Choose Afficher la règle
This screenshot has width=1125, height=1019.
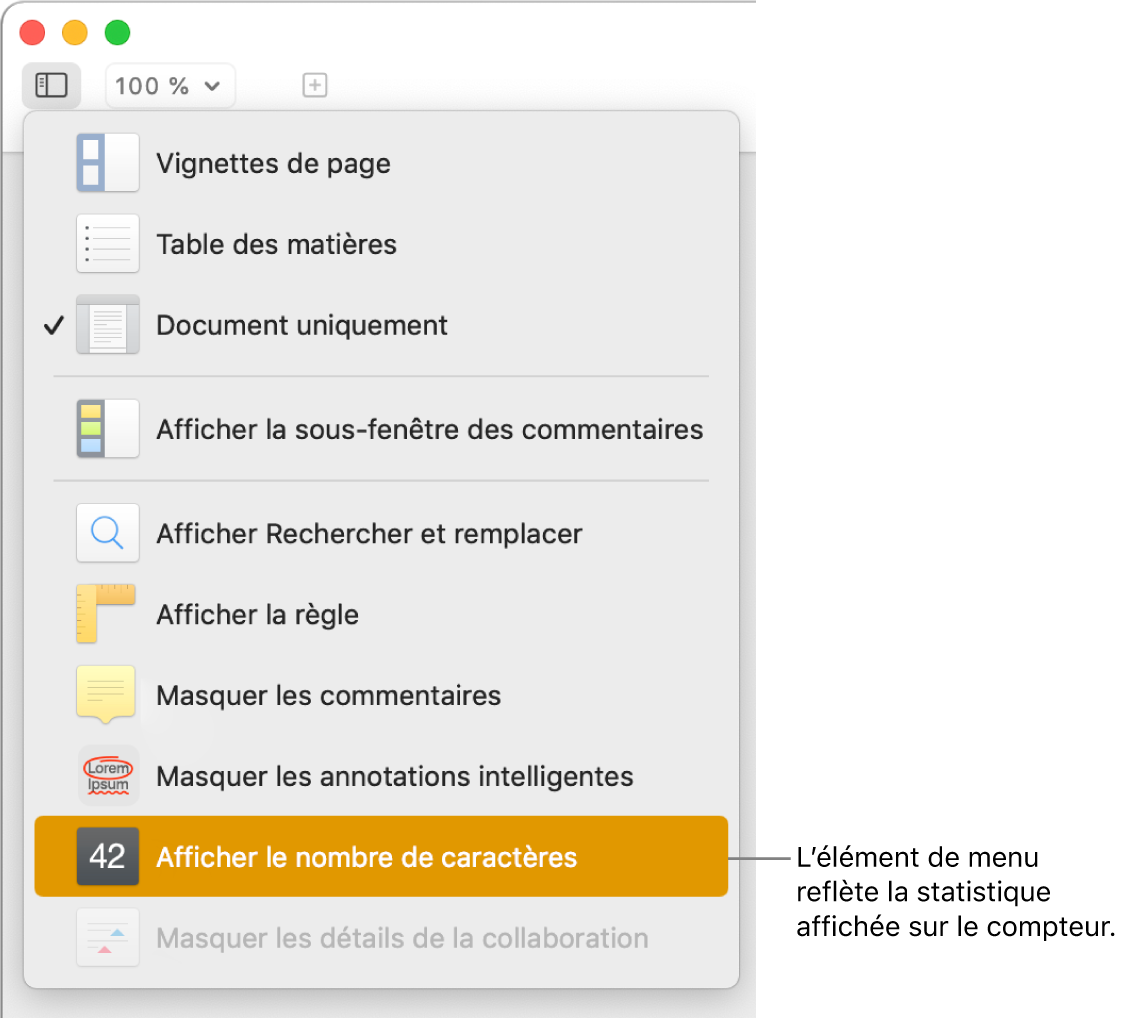tap(381, 614)
